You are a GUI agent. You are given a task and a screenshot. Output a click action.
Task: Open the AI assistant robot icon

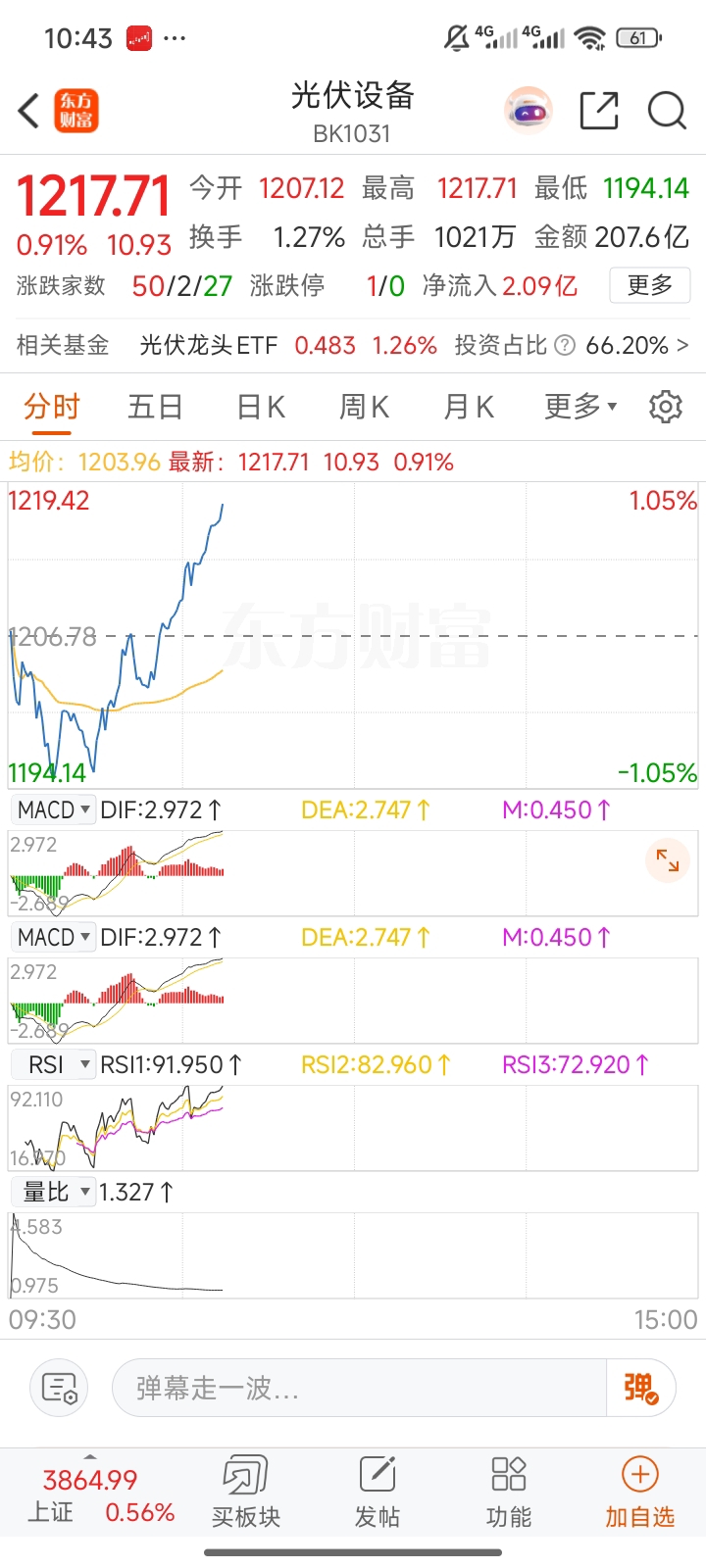point(529,112)
